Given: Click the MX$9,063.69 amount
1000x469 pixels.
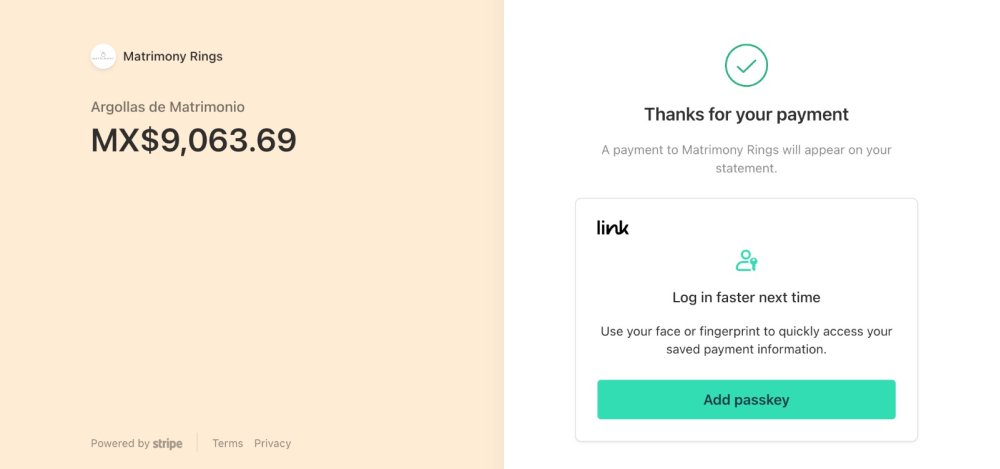Looking at the screenshot, I should tap(194, 140).
